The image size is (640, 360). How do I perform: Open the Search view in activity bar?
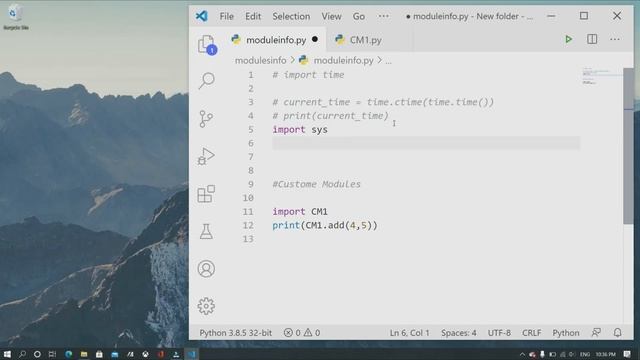click(x=207, y=80)
